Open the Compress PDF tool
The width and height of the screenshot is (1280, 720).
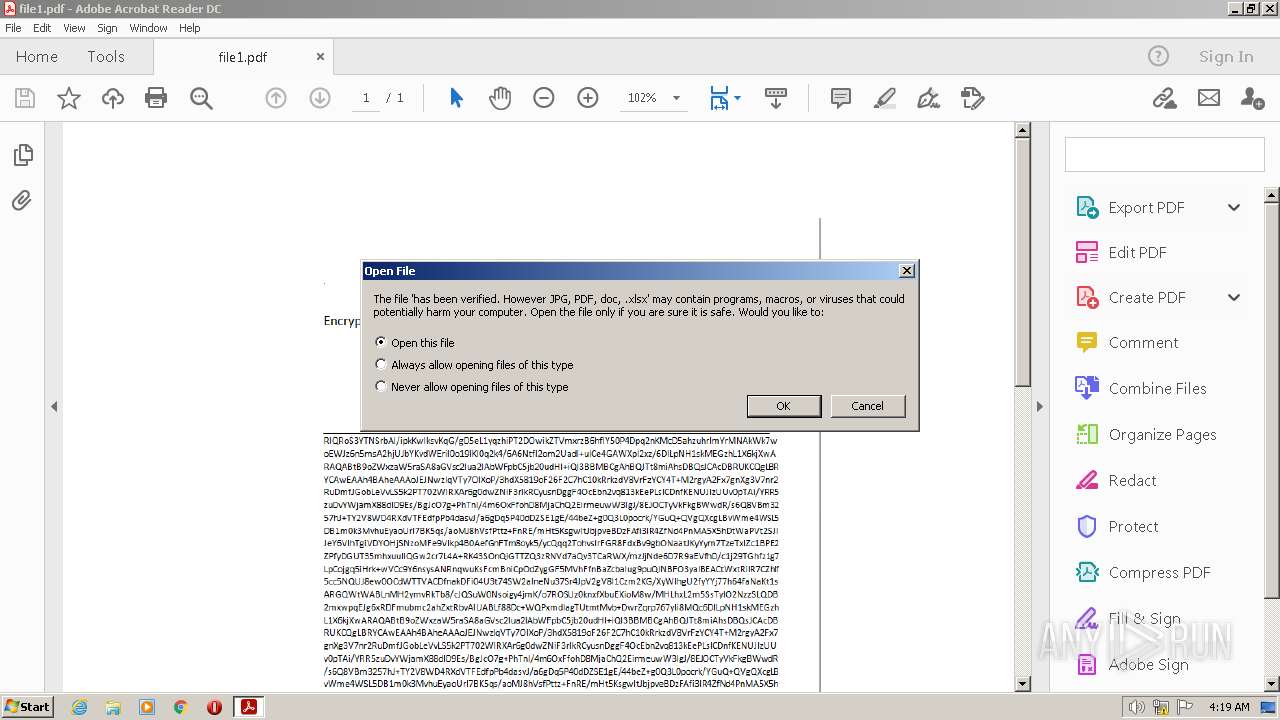[1159, 573]
